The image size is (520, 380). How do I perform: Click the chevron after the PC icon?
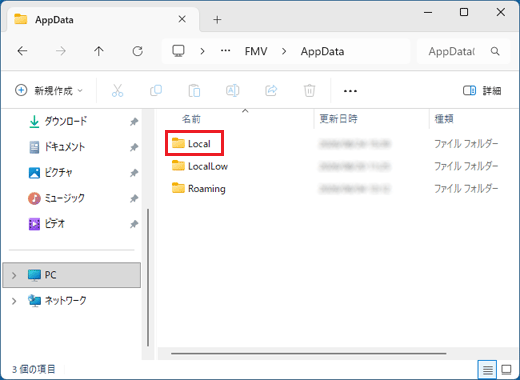202,51
